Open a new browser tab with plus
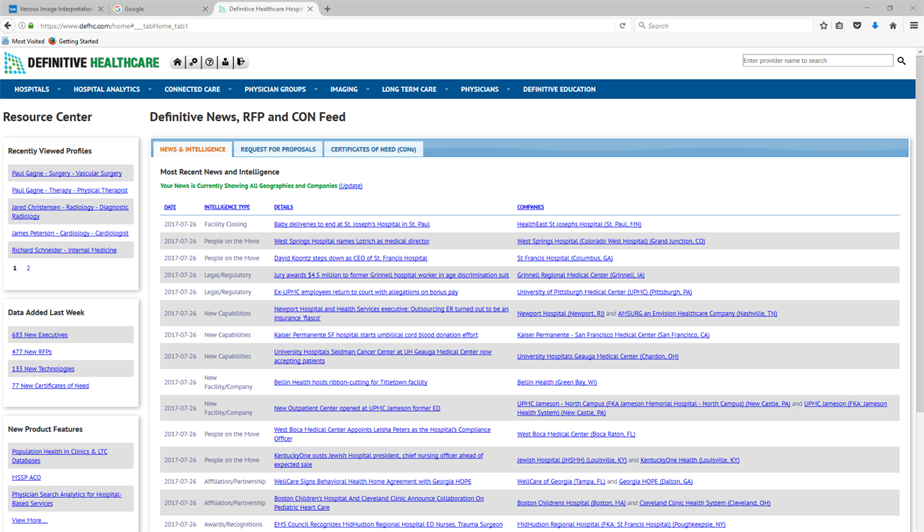This screenshot has width=924, height=532. point(328,9)
